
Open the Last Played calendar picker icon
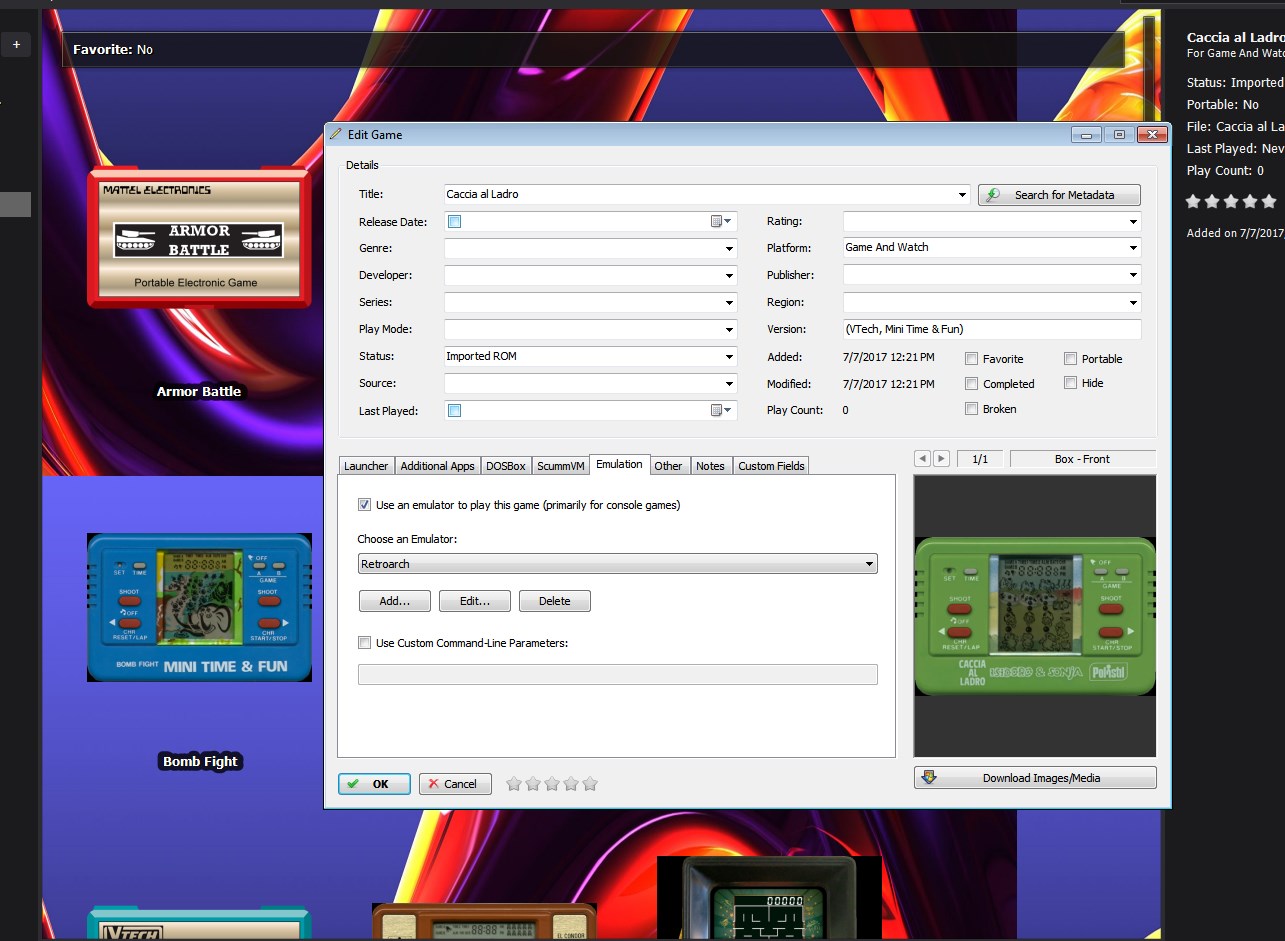[x=721, y=410]
